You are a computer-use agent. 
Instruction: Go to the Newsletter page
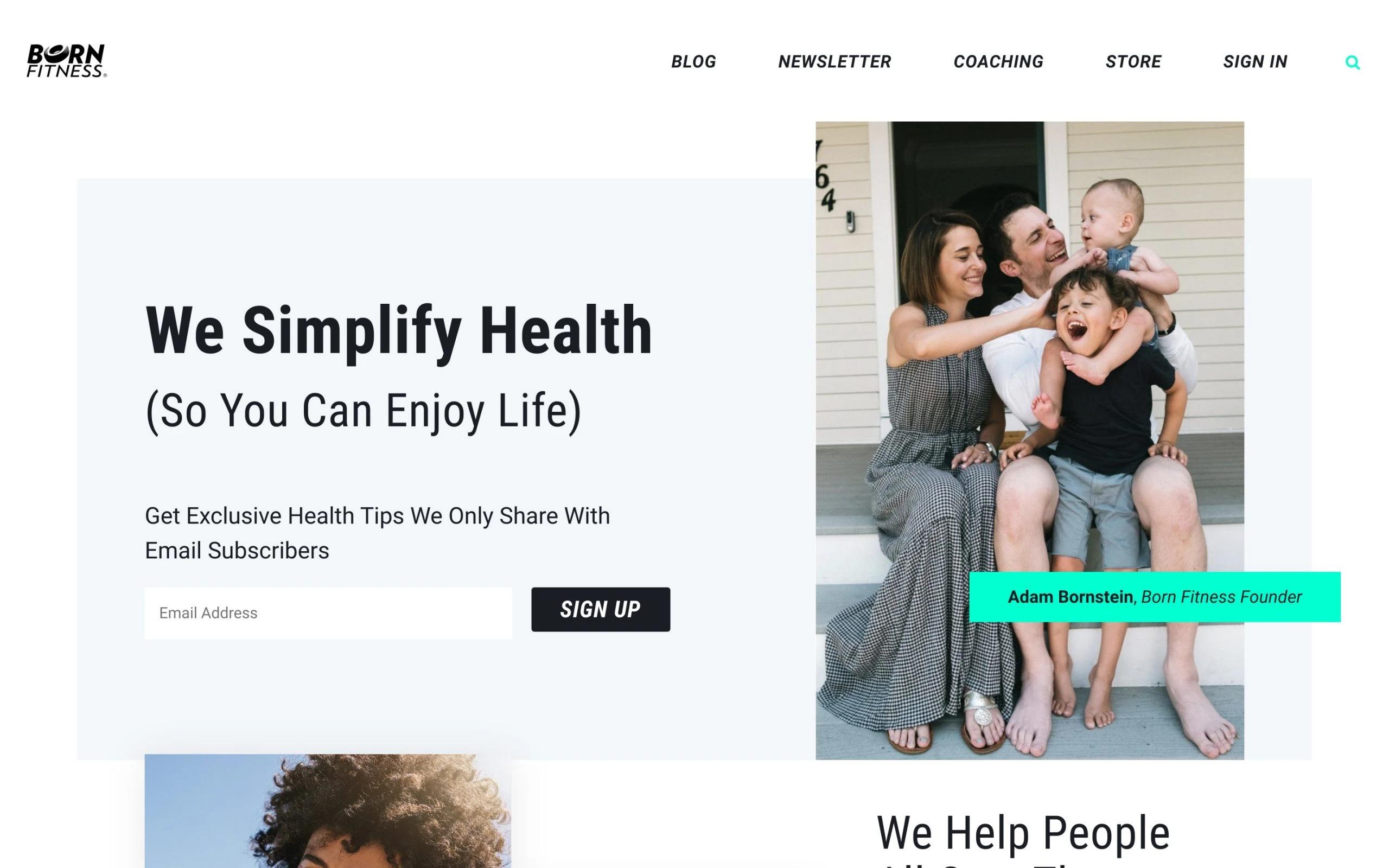coord(834,61)
